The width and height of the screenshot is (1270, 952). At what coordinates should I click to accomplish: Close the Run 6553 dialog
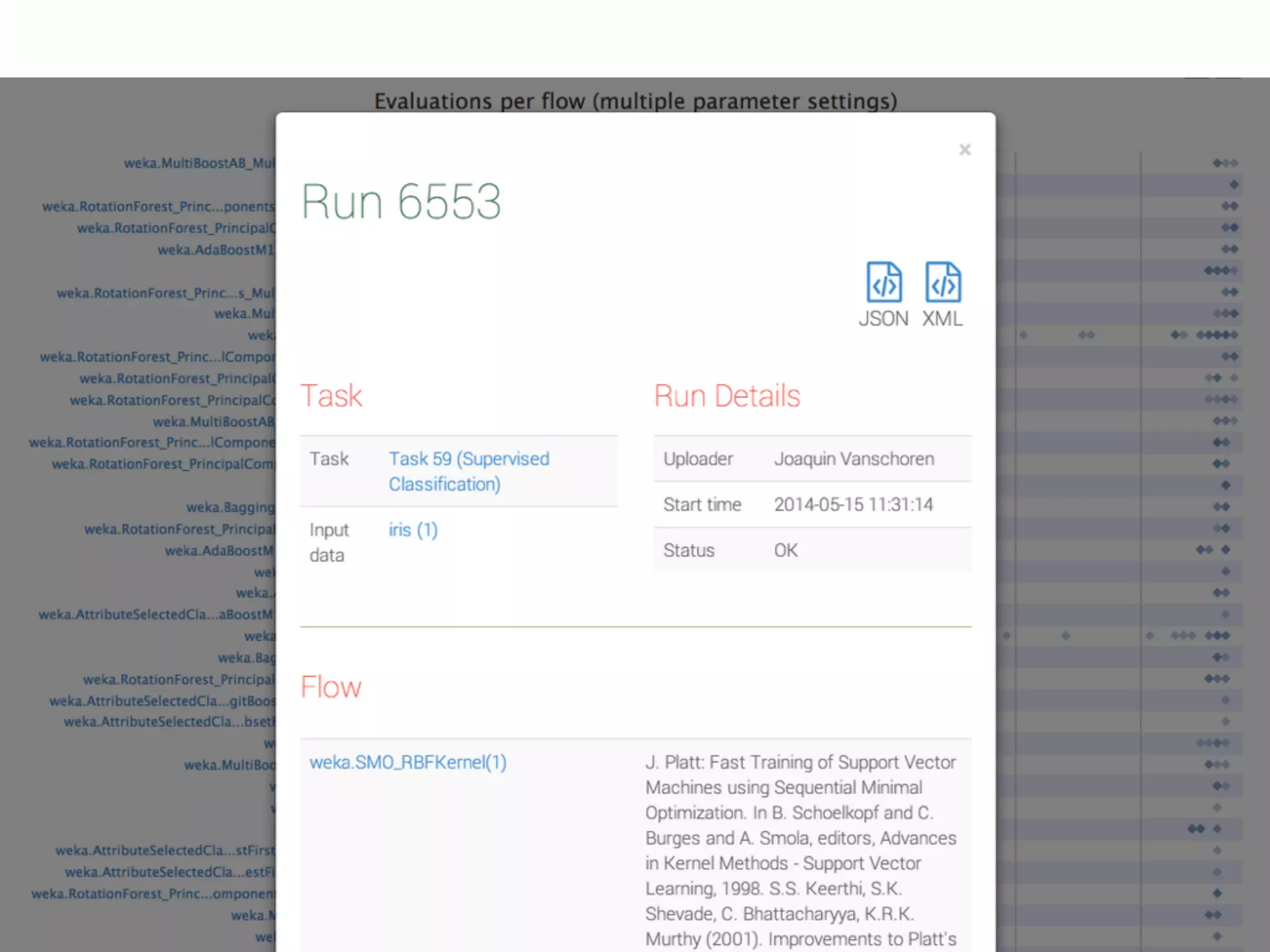(x=964, y=149)
